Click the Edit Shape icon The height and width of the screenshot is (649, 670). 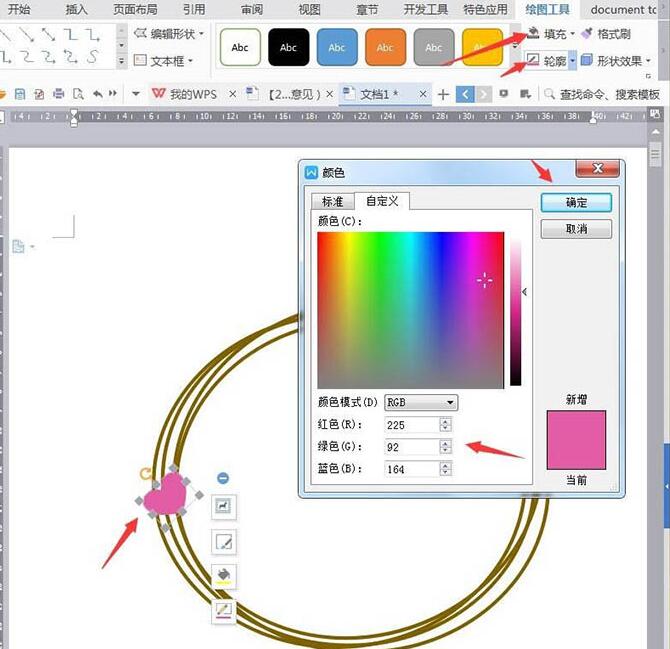click(x=140, y=33)
